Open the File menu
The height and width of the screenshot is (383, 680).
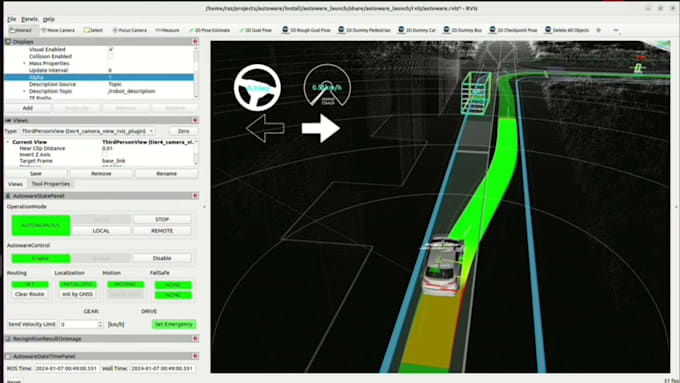tap(12, 19)
